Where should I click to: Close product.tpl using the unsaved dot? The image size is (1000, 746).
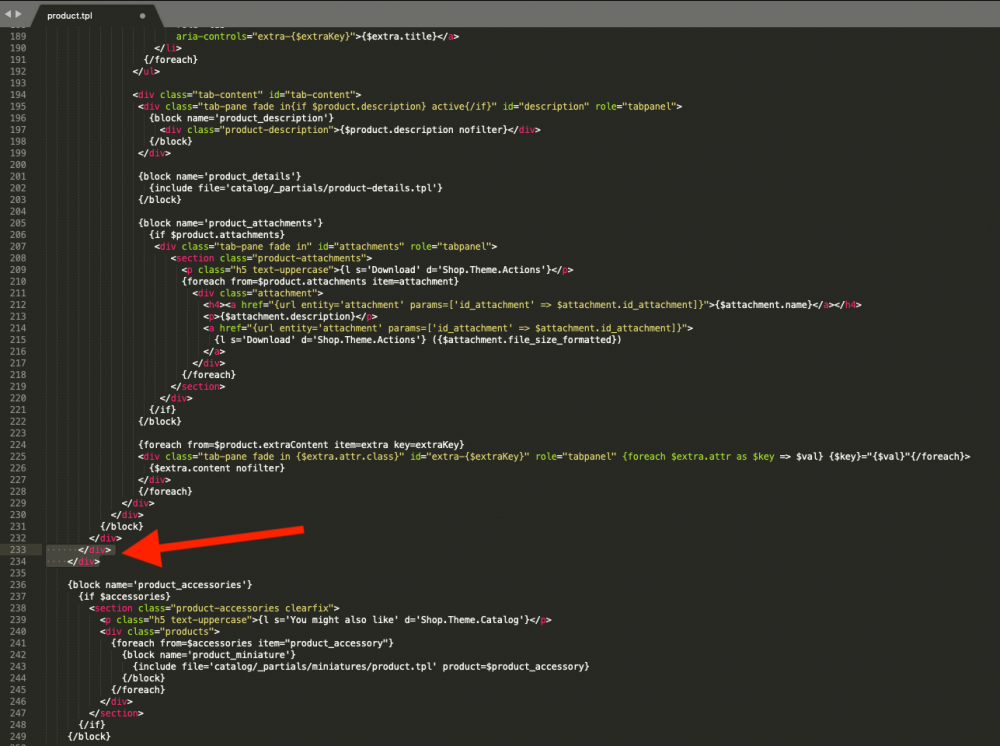(x=142, y=15)
